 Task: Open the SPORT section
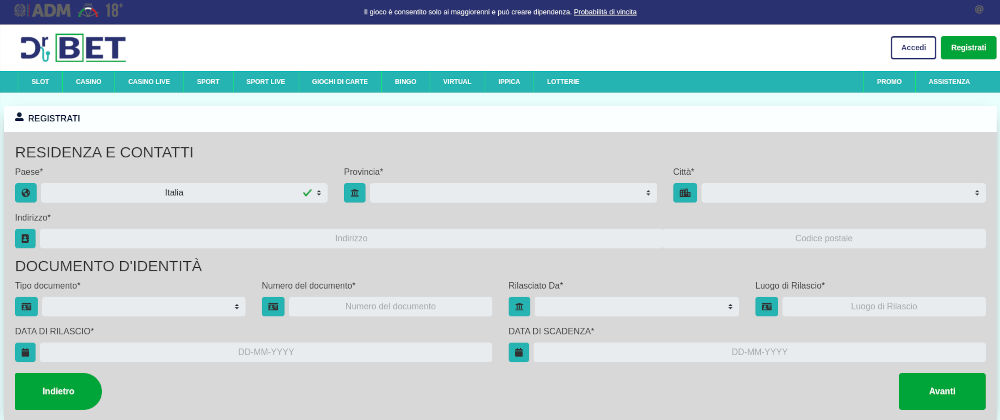point(208,82)
